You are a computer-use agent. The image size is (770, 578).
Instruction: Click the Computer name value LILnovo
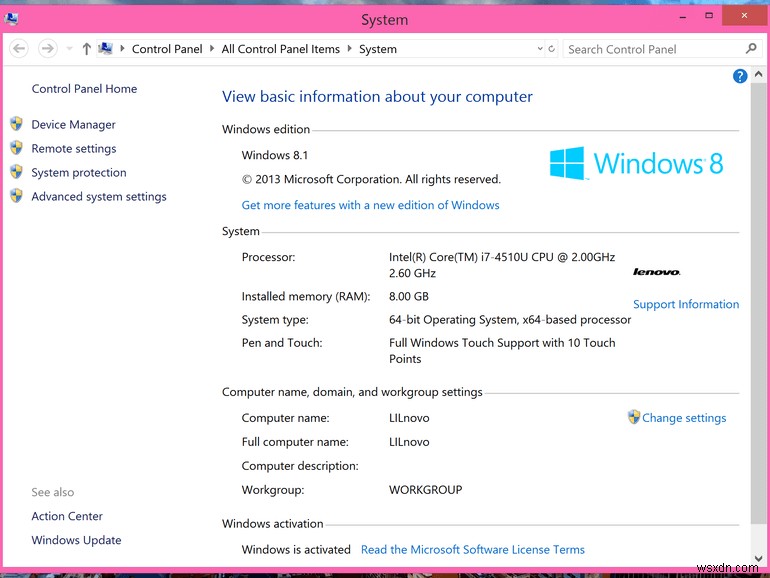click(409, 418)
